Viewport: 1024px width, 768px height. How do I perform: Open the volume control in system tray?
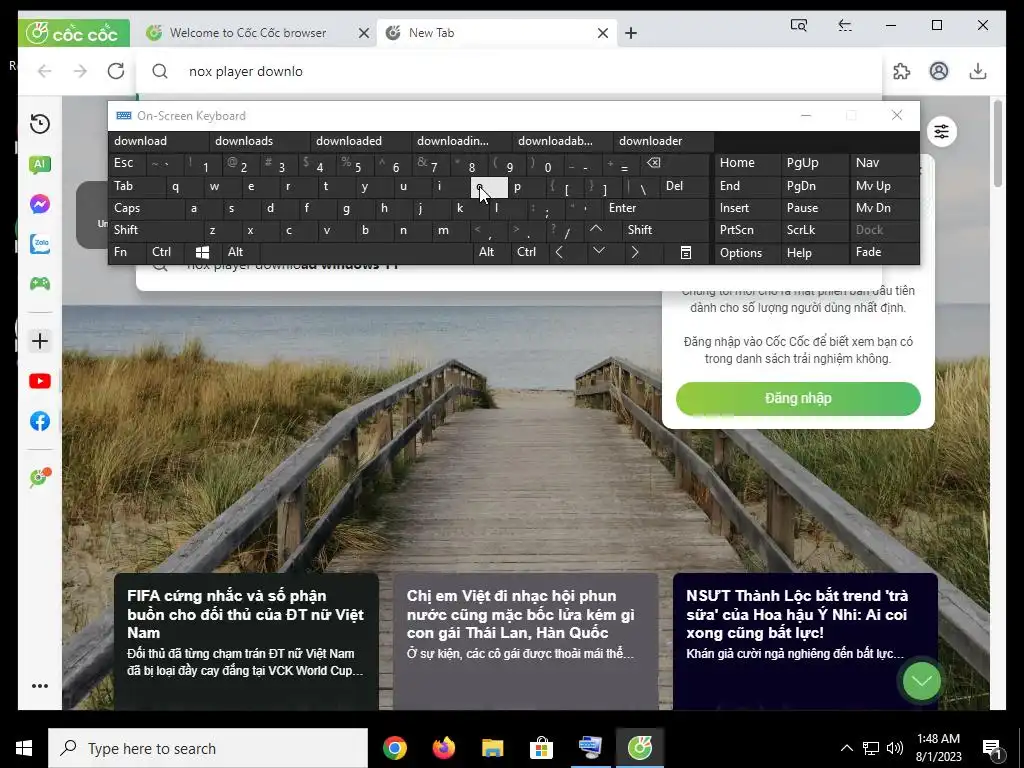(895, 748)
